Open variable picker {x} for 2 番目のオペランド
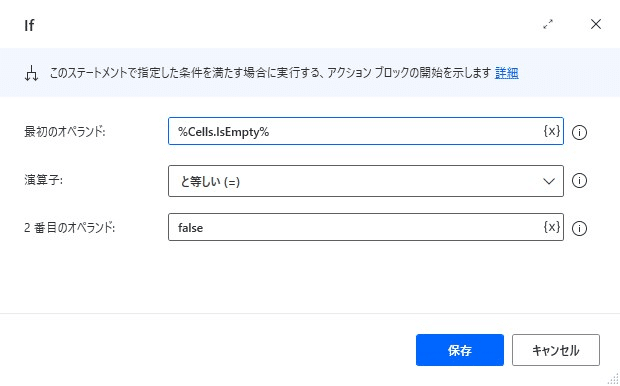 [552, 227]
